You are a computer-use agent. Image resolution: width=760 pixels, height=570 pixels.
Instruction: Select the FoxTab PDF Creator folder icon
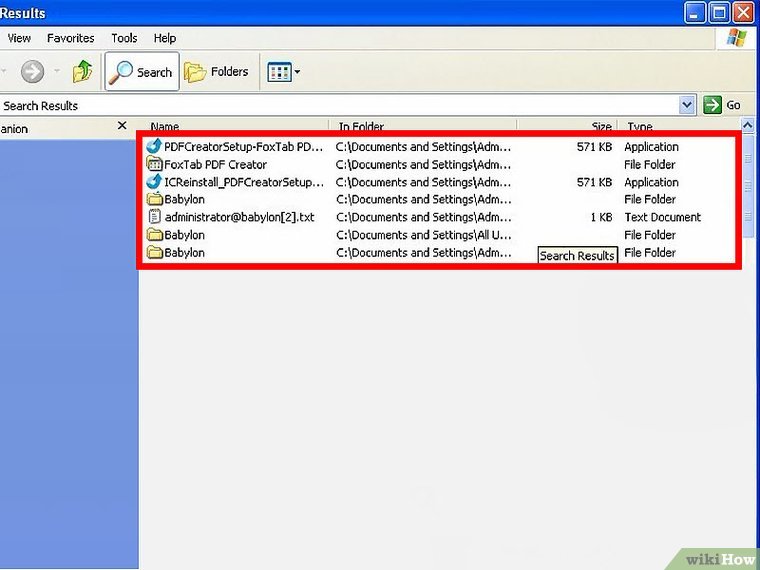point(154,164)
